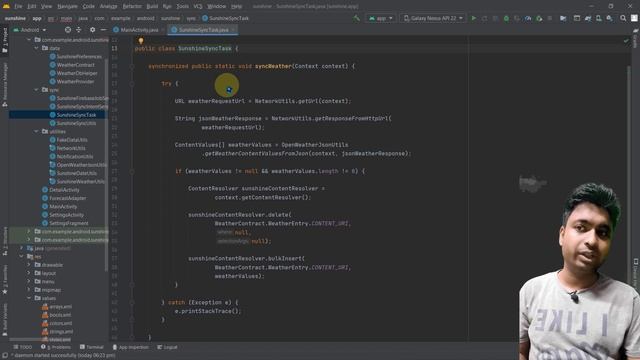640x360 pixels.
Task: Toggle status bar tool window quick-access icon
Action: [5, 356]
